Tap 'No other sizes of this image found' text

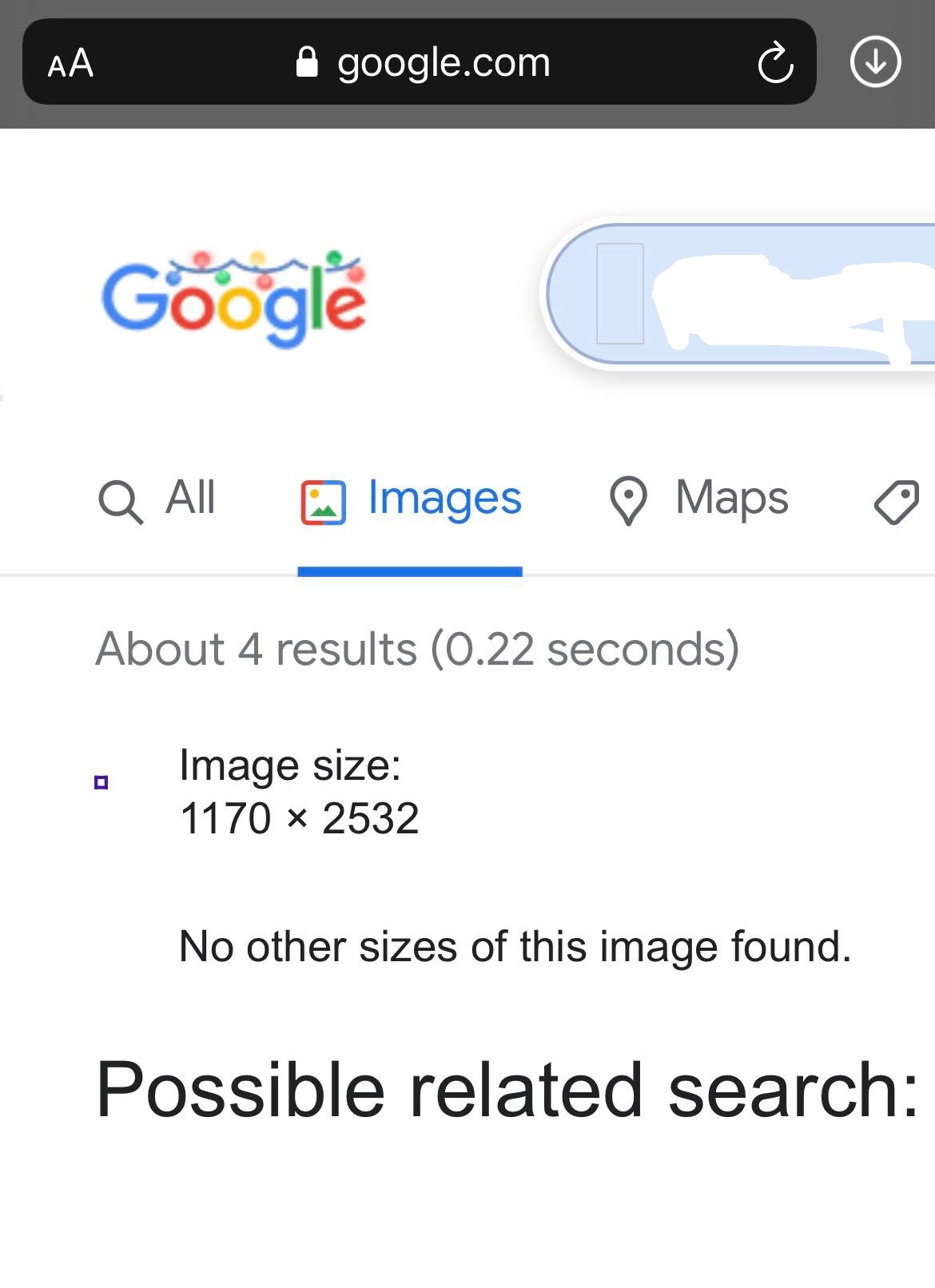(514, 946)
